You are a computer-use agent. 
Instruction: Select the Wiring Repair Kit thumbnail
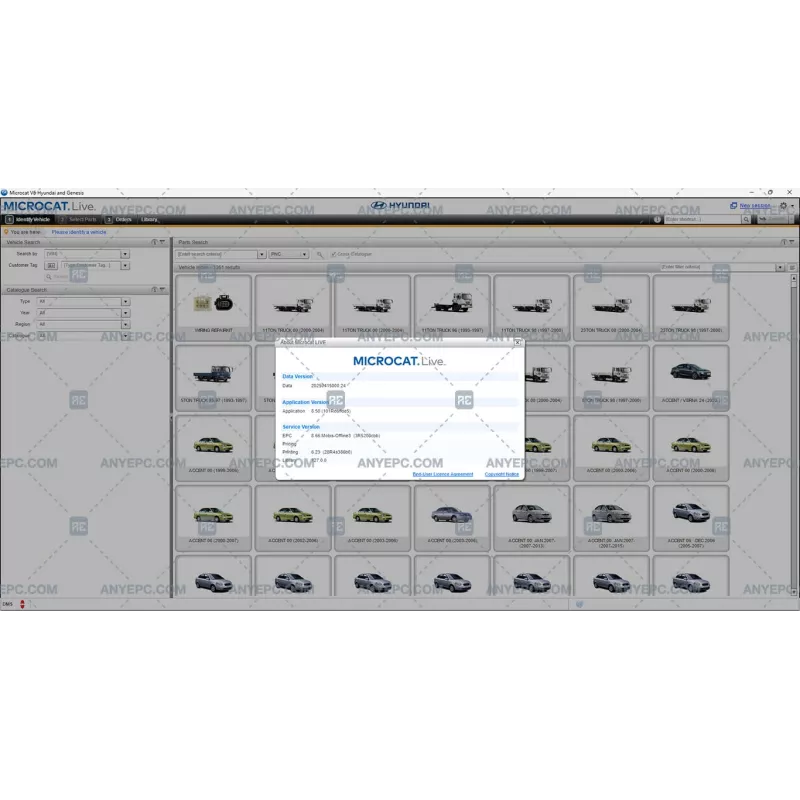pos(212,306)
